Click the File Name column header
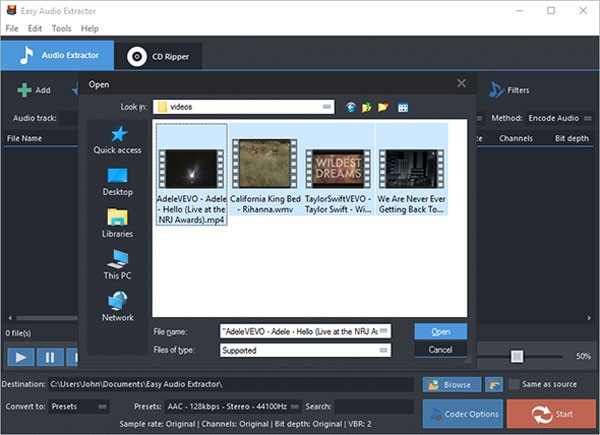 pyautogui.click(x=24, y=138)
